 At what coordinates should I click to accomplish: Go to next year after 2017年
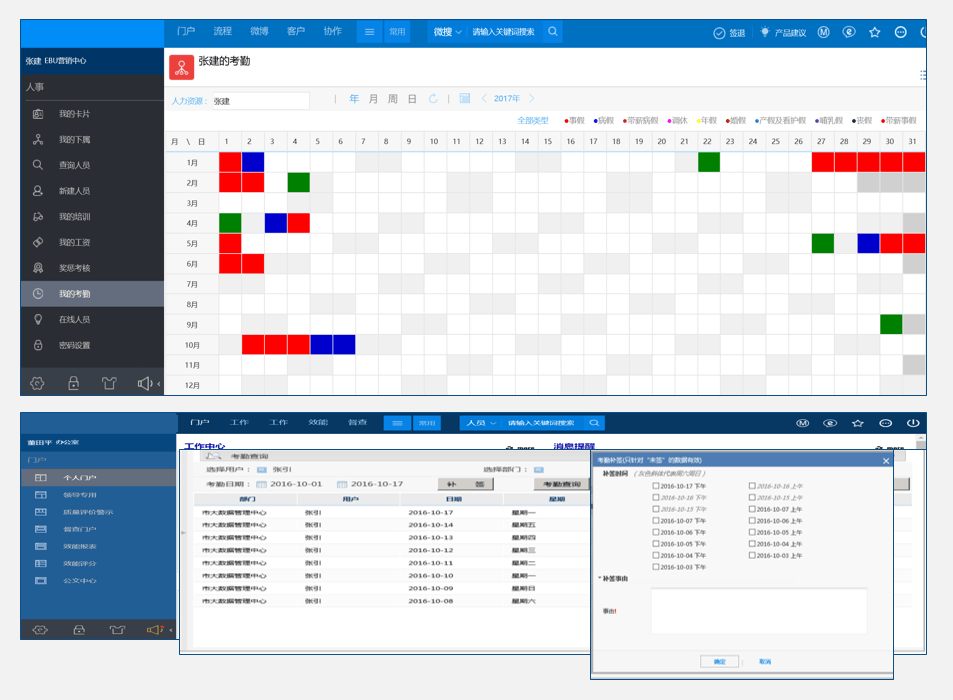tap(532, 99)
